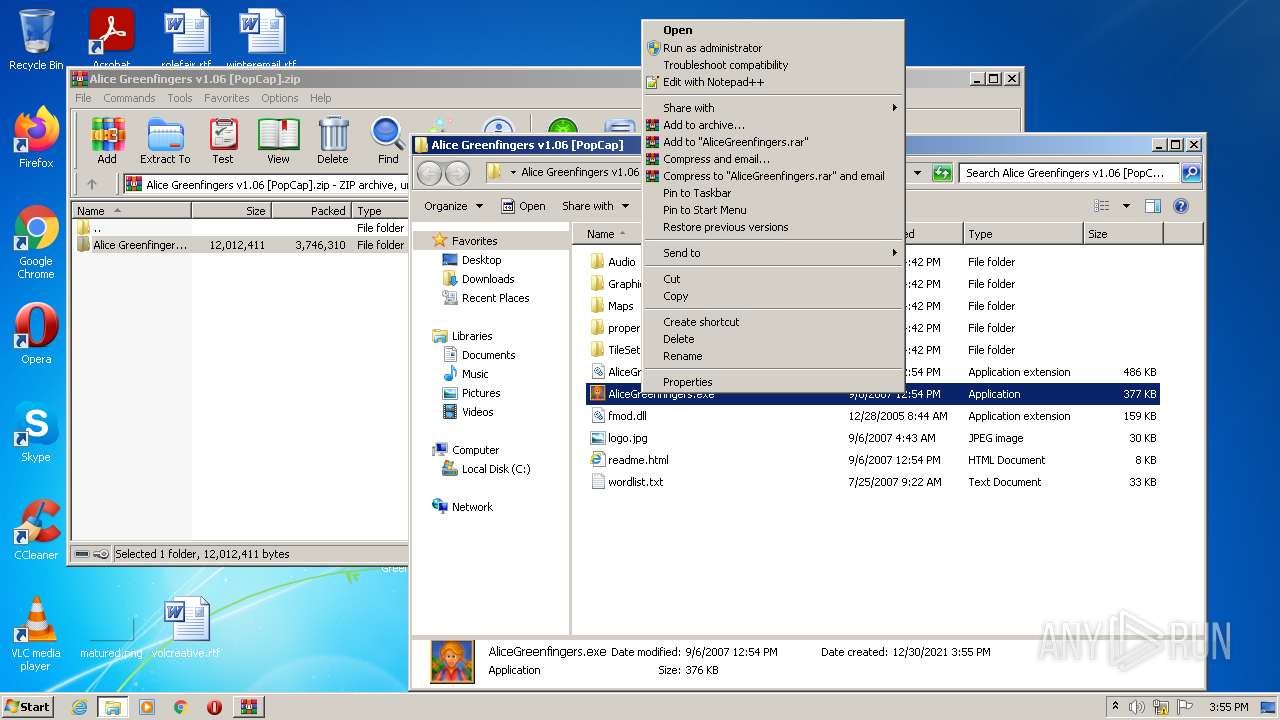Choose Edit with Notepad++
This screenshot has height=720, width=1280.
click(x=713, y=82)
